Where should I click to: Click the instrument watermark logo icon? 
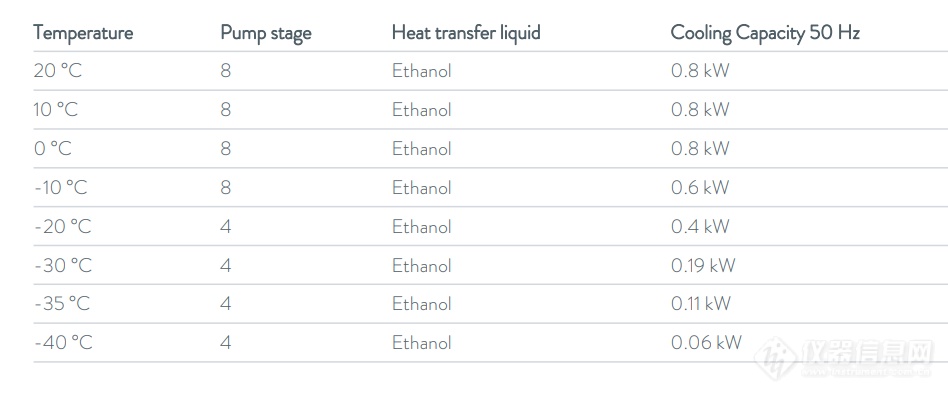pyautogui.click(x=777, y=358)
